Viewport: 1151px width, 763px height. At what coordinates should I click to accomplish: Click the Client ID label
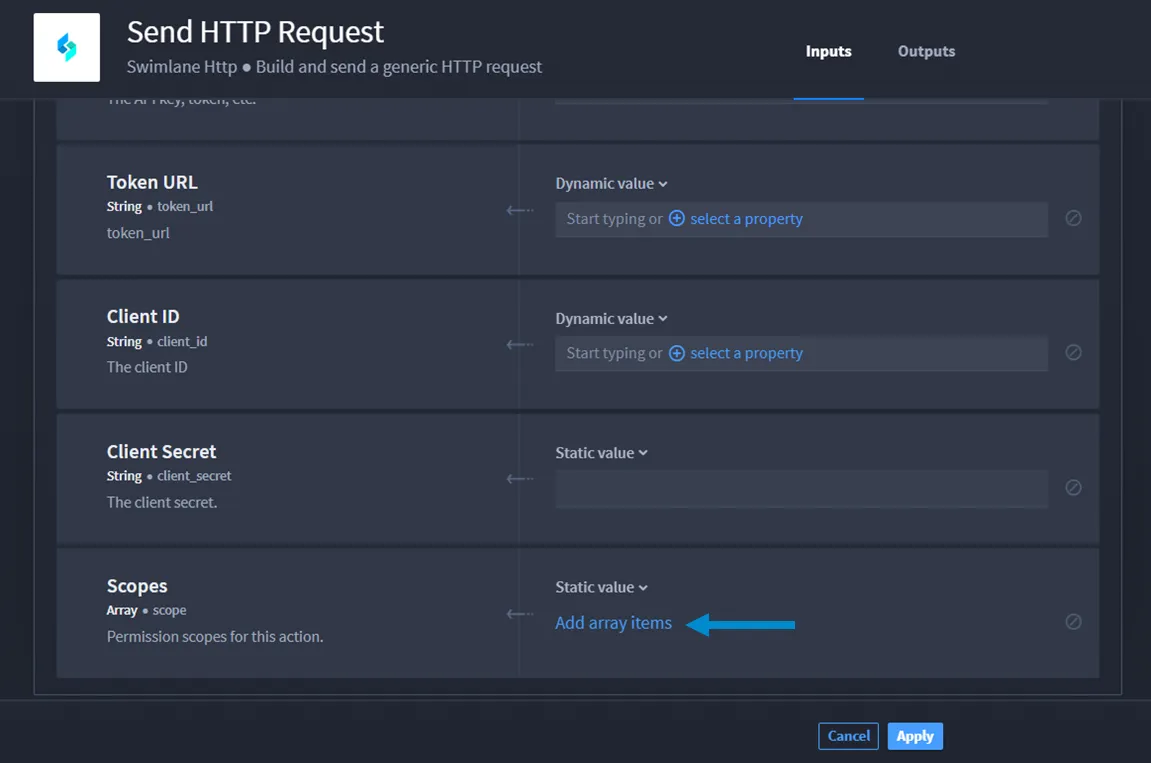click(x=143, y=317)
